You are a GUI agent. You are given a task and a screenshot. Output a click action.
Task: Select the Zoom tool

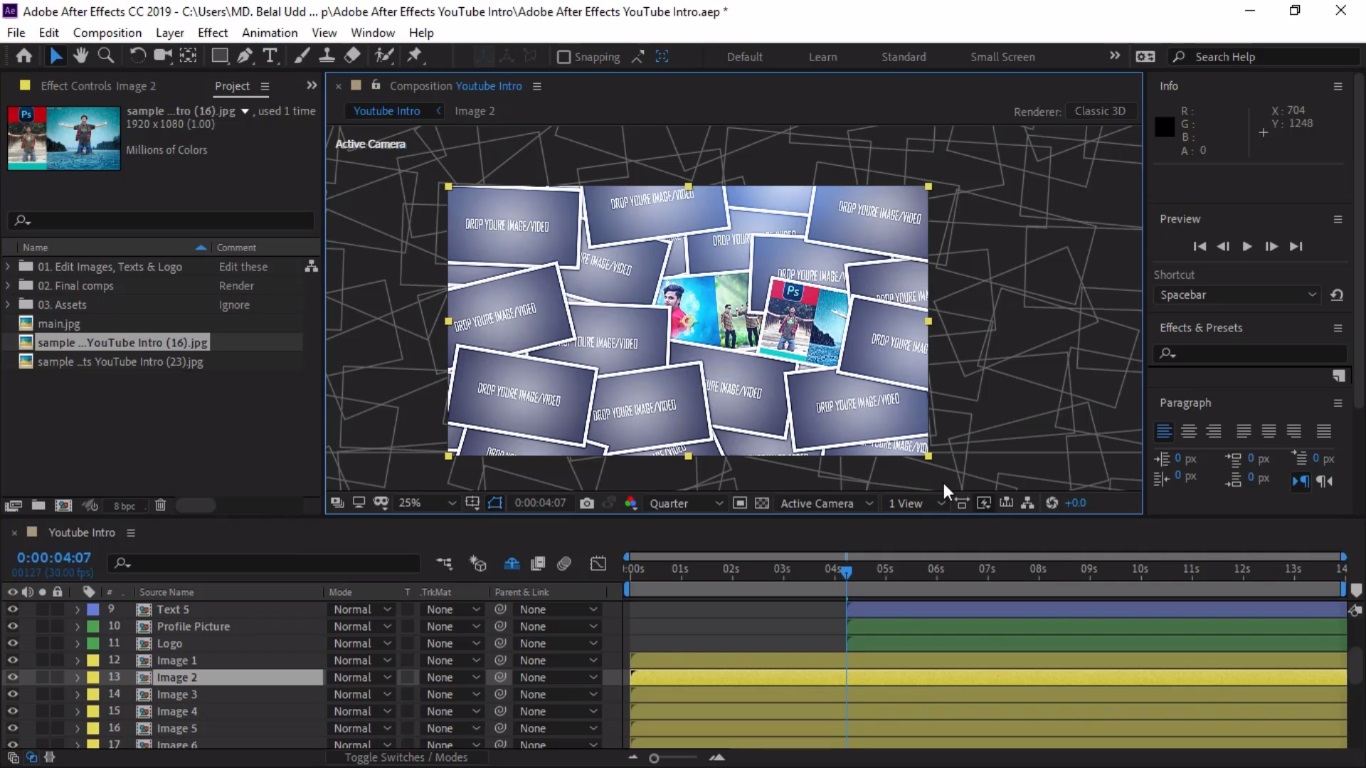[x=105, y=56]
